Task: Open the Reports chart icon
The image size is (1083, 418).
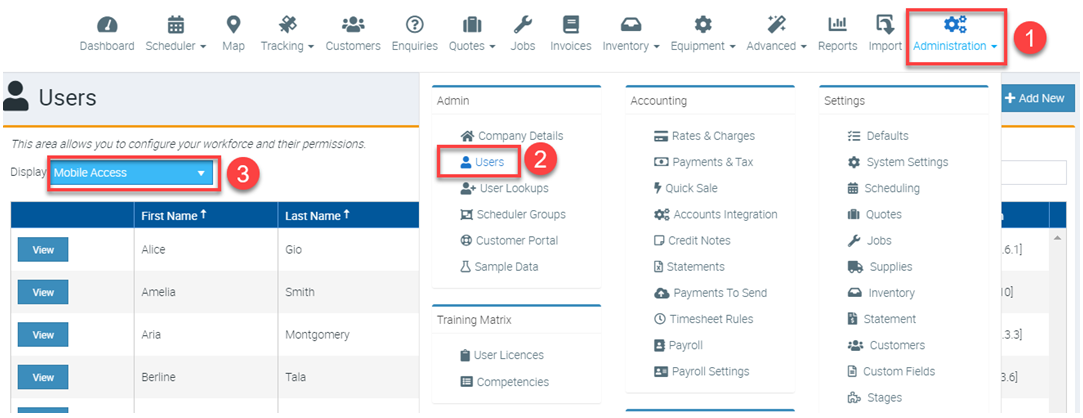Action: coord(837,25)
